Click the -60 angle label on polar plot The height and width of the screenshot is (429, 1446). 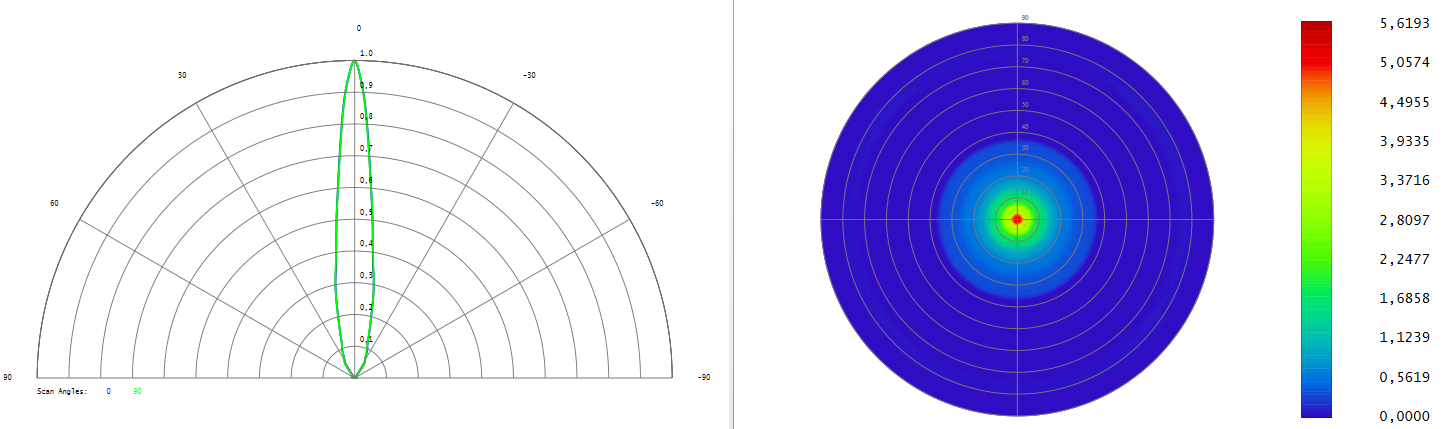point(657,203)
